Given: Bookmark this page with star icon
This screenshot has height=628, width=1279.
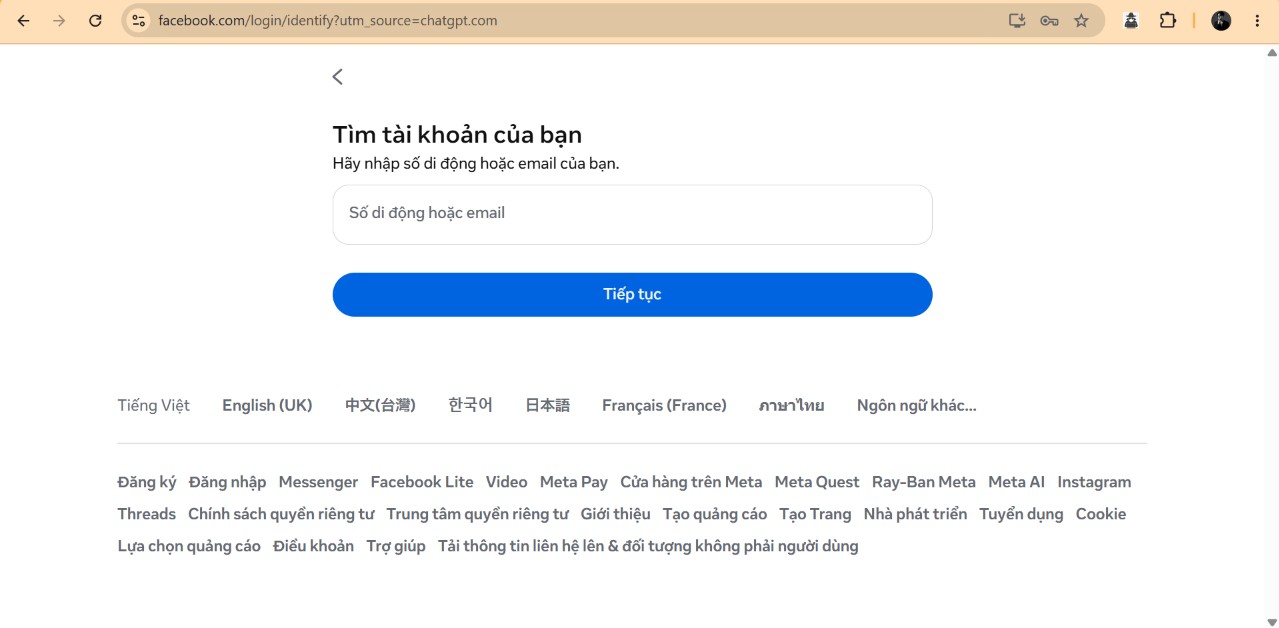Looking at the screenshot, I should [x=1081, y=20].
